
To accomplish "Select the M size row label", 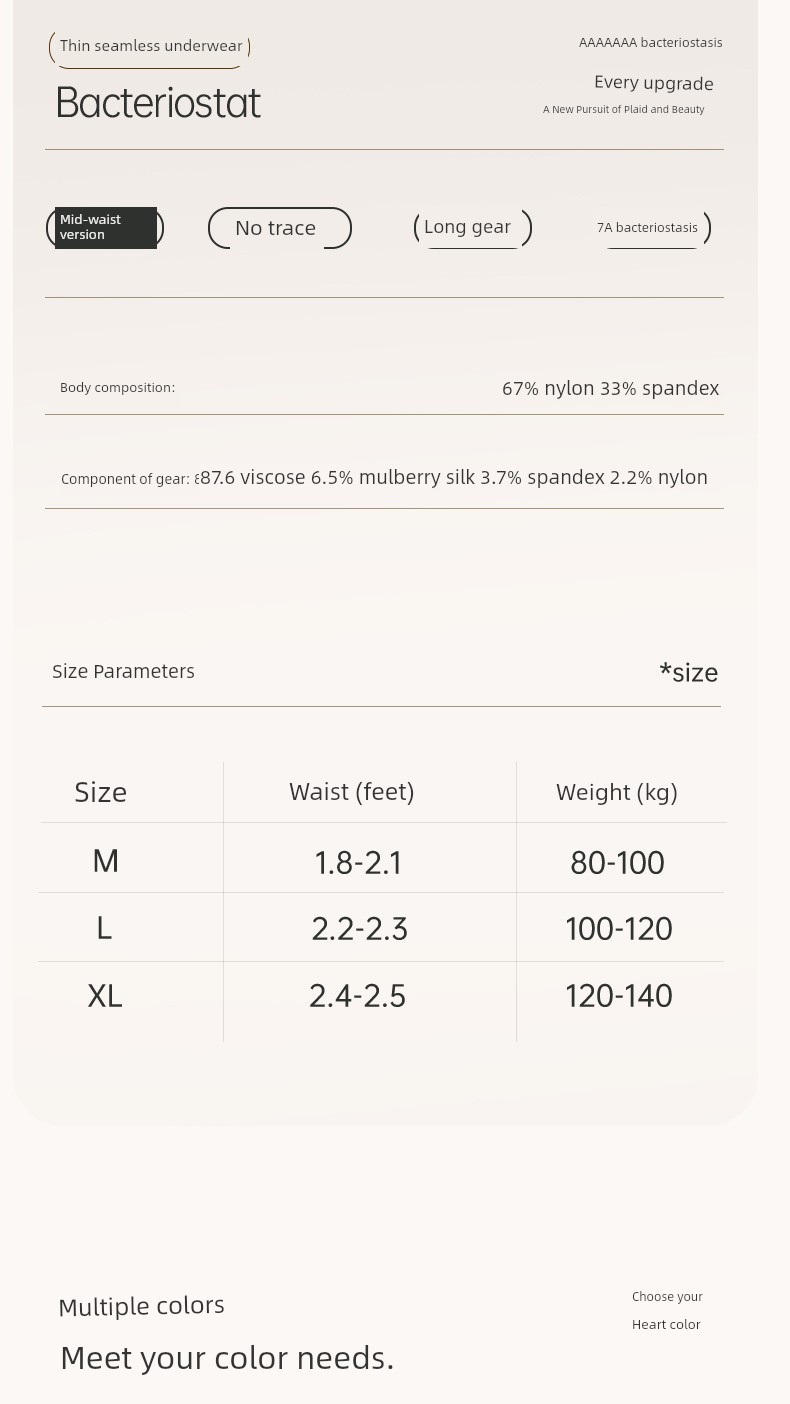I will 105,861.
